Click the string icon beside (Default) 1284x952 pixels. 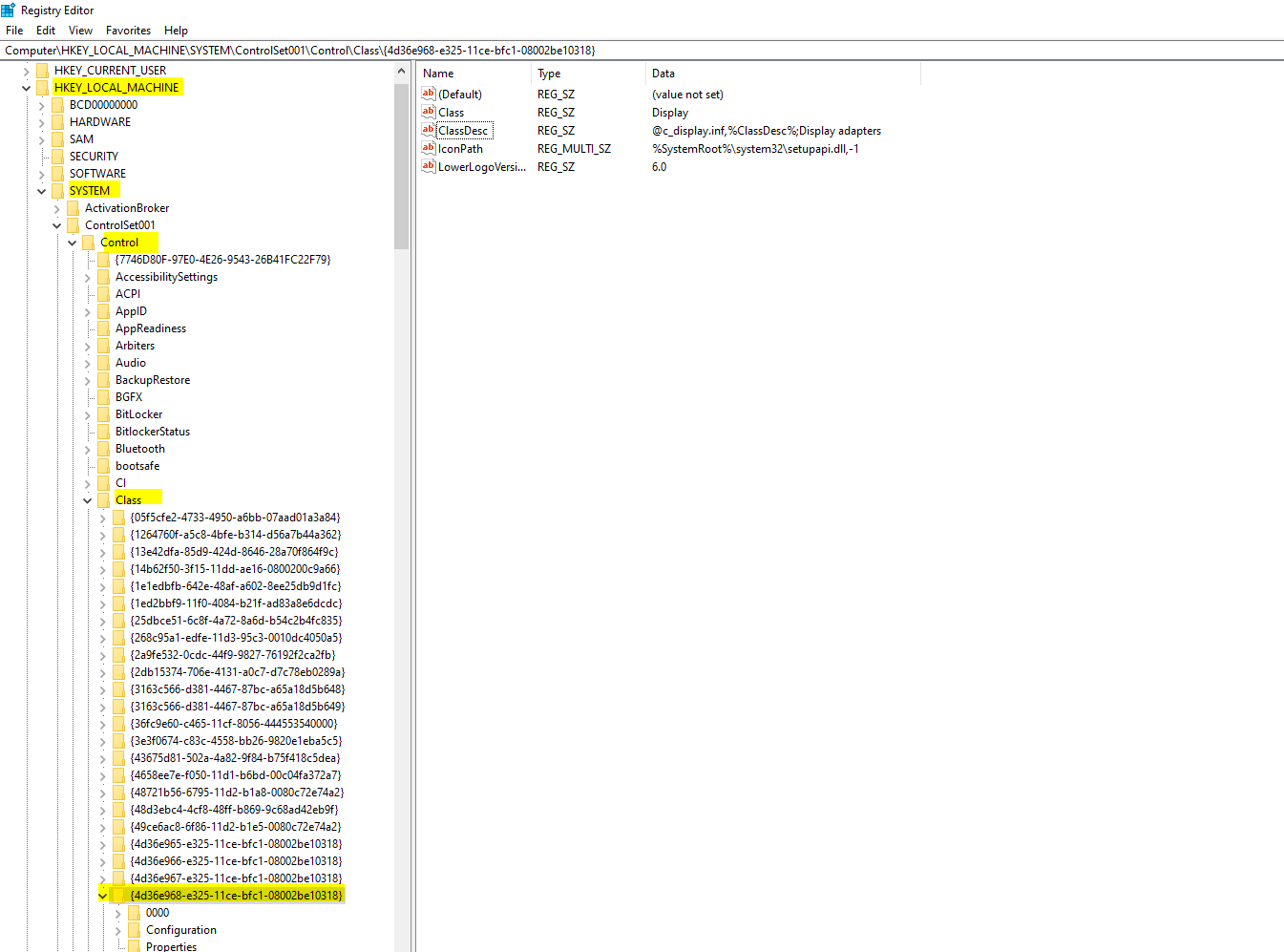430,94
